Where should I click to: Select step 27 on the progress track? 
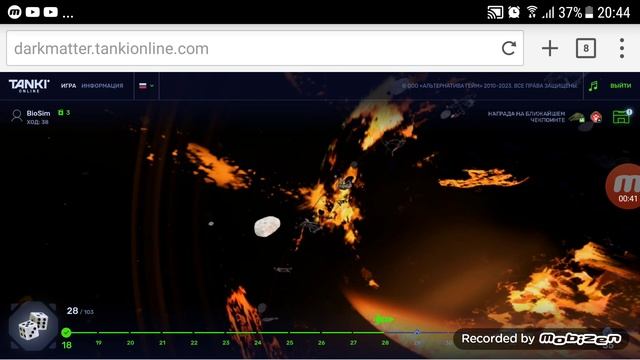tap(353, 342)
